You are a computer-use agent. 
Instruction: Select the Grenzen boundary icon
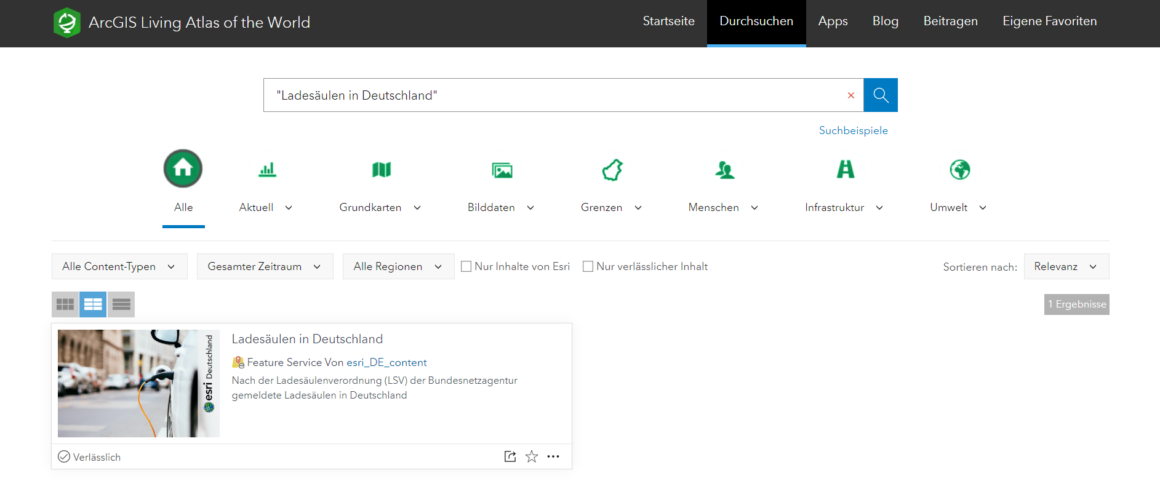(612, 170)
